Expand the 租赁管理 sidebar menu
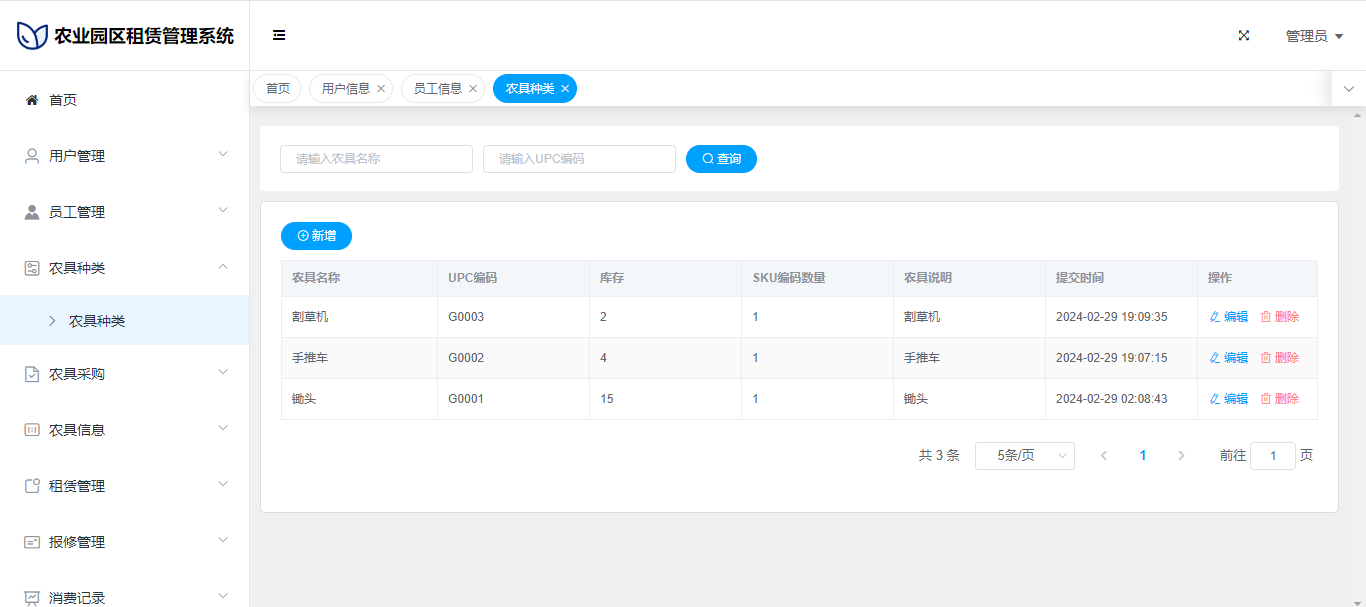Viewport: 1366px width, 607px height. point(124,486)
